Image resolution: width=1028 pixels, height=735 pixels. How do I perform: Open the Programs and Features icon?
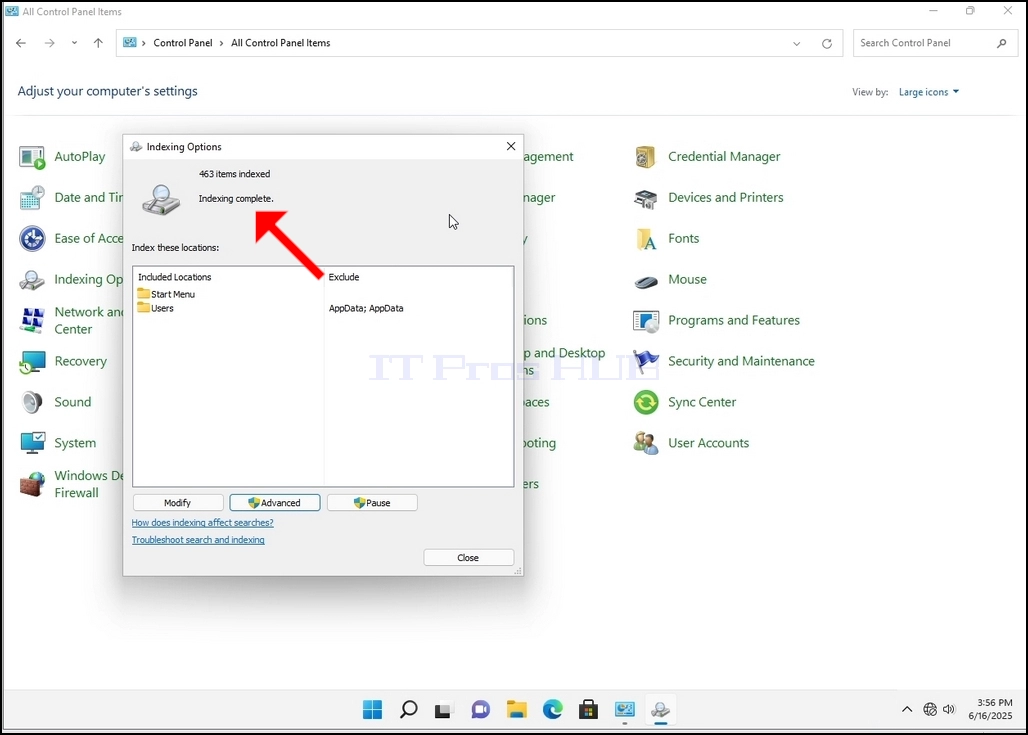click(646, 321)
